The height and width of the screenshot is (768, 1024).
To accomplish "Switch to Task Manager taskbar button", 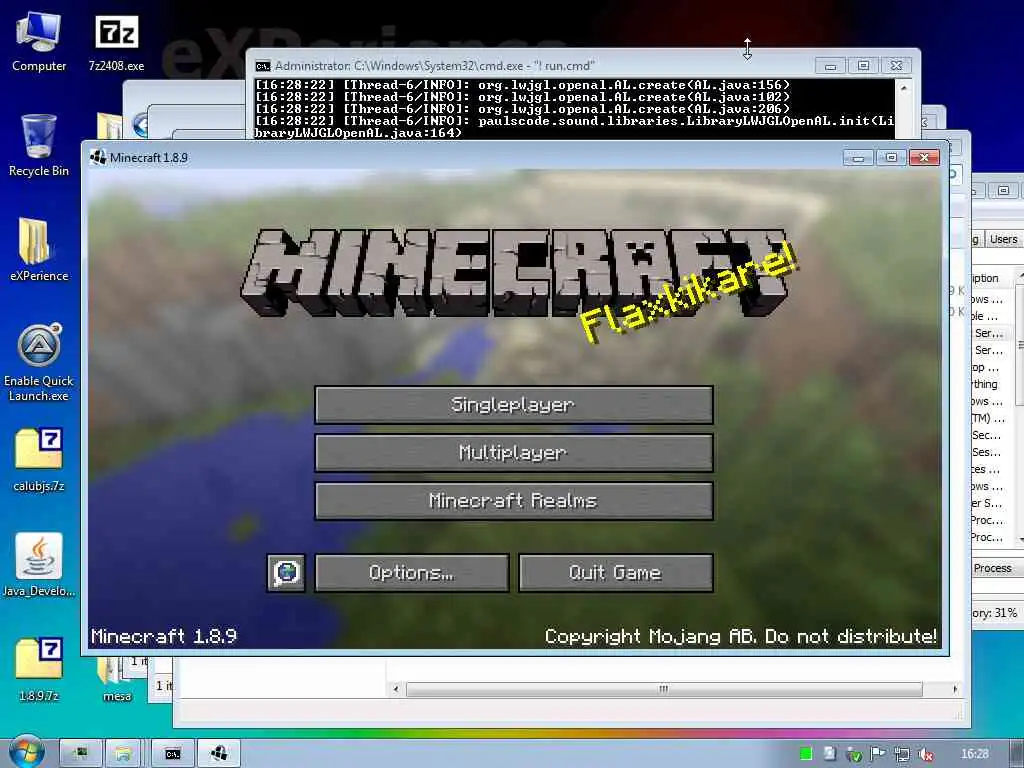I will [x=81, y=754].
